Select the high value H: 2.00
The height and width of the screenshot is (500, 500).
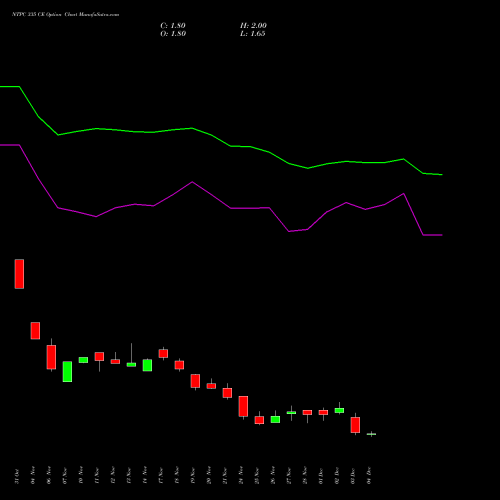tap(253, 26)
